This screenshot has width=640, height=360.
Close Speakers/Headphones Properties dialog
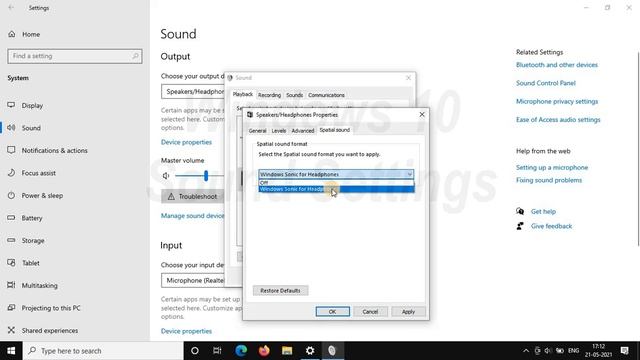422,115
